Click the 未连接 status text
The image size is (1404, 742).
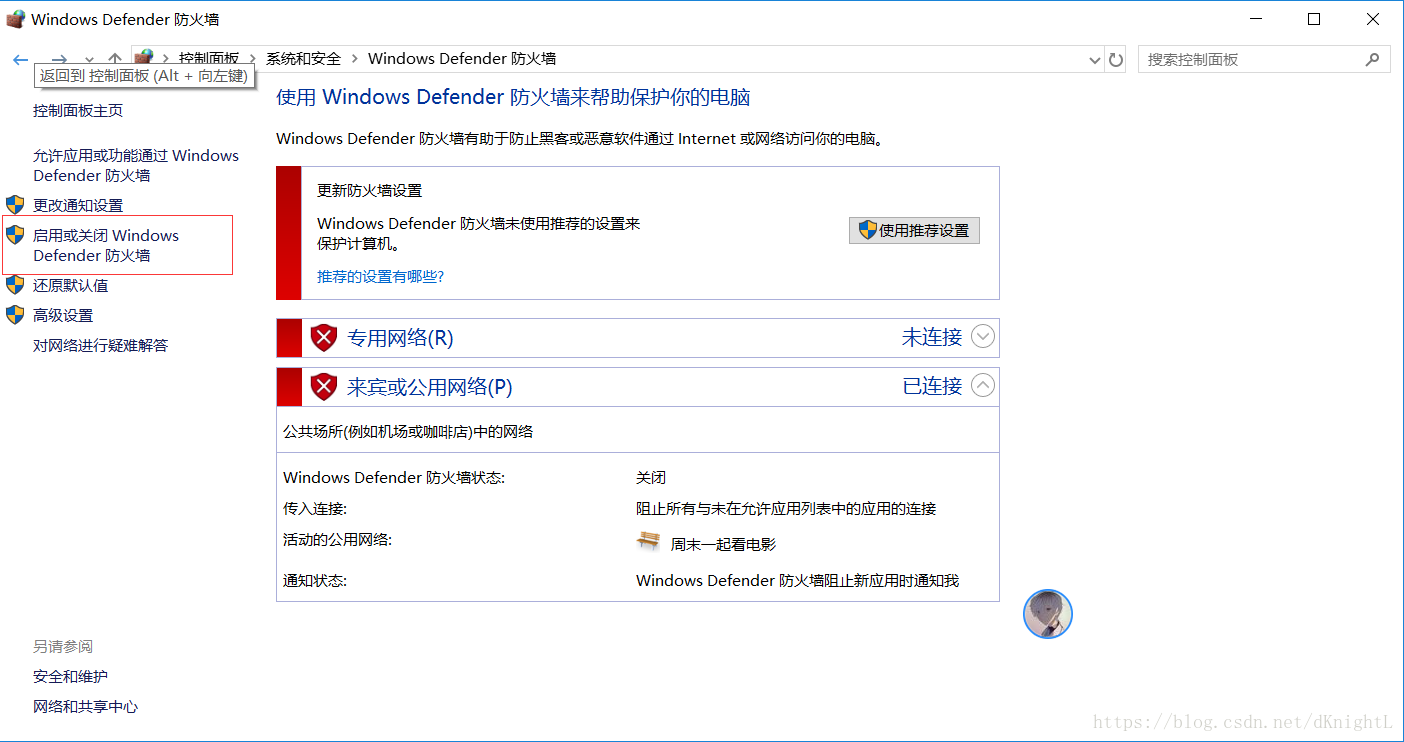pyautogui.click(x=932, y=337)
